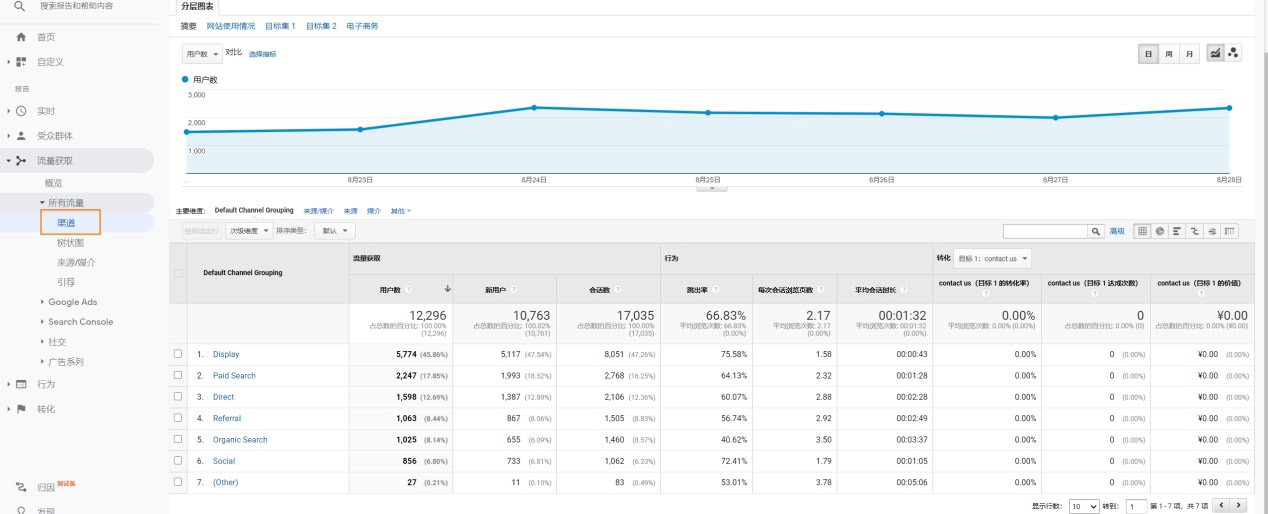Collapse the 所有流量 tree node
This screenshot has height=514, width=1268.
click(x=42, y=203)
